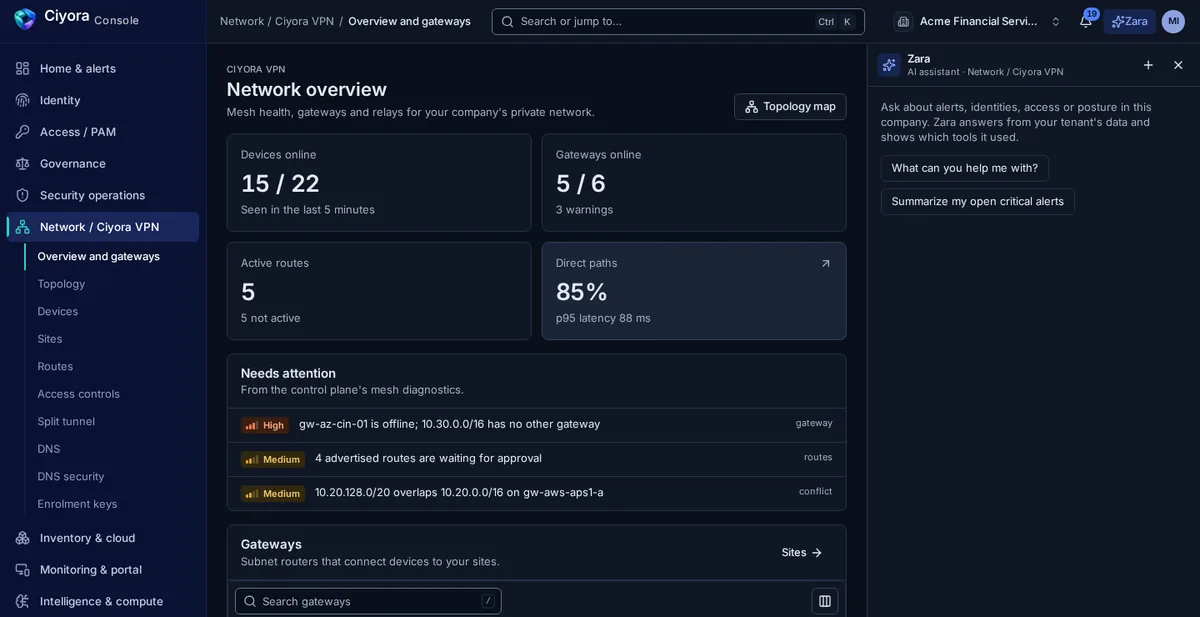
Task: Open the Topology map
Action: [x=790, y=107]
